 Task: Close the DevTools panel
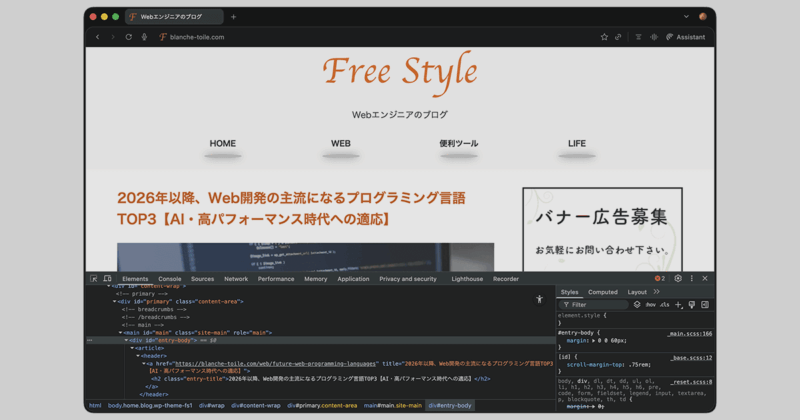[705, 278]
